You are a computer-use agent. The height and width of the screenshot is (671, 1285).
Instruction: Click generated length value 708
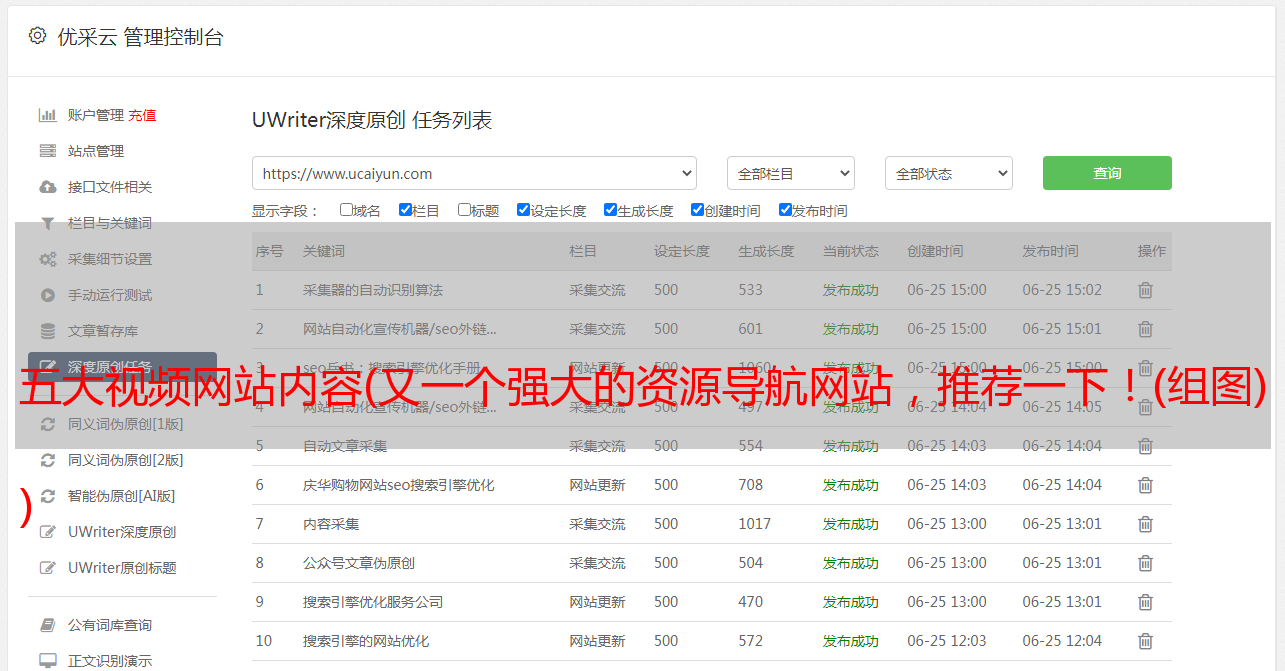tap(751, 485)
